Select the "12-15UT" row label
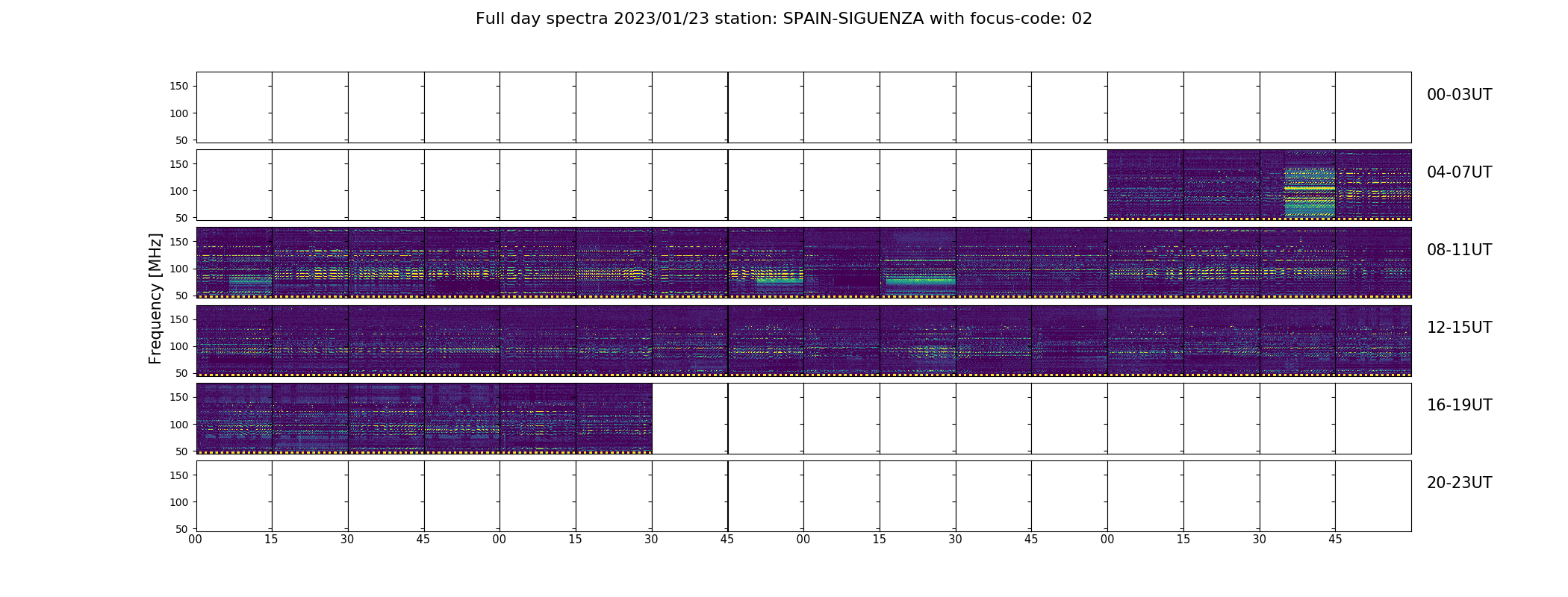The image size is (1568, 597). coord(1459,328)
